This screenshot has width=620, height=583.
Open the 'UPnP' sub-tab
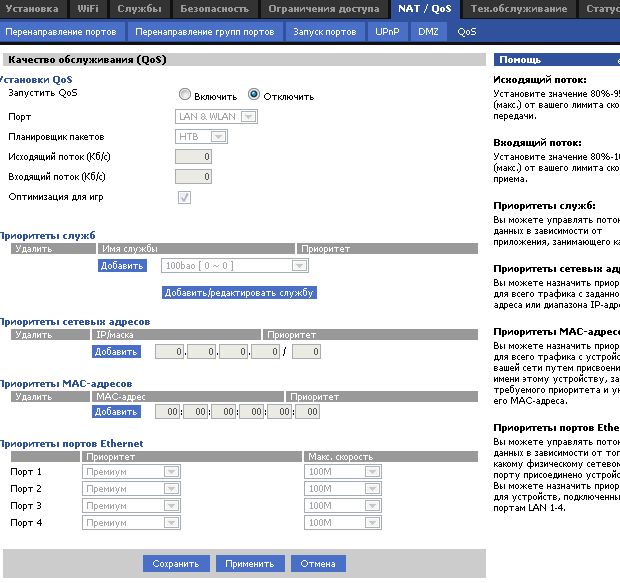(x=388, y=32)
